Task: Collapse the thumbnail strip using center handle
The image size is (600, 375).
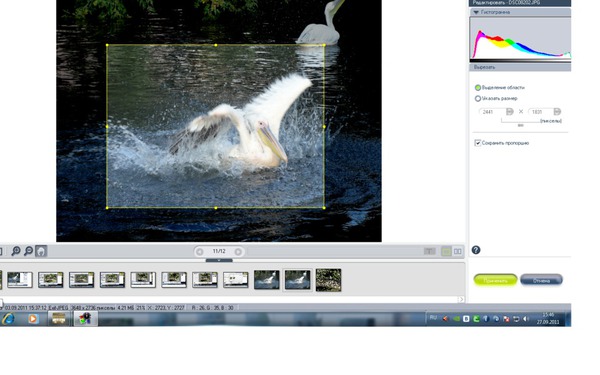Action: click(x=219, y=260)
